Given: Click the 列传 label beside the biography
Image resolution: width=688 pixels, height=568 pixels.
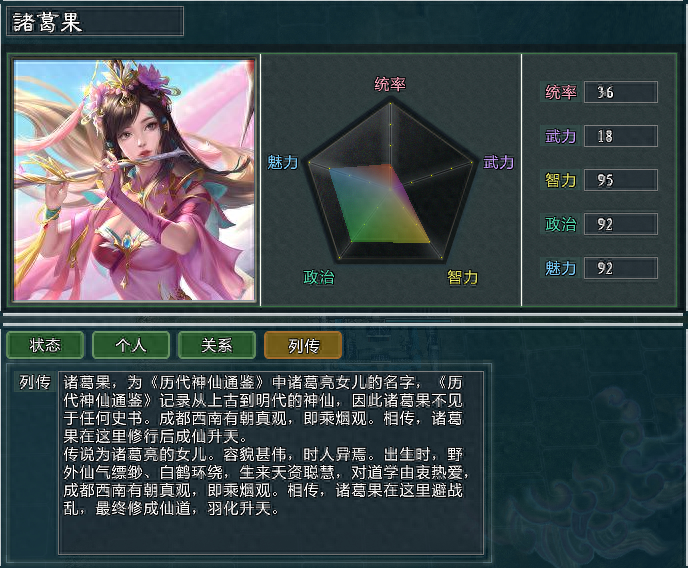Looking at the screenshot, I should click(35, 382).
